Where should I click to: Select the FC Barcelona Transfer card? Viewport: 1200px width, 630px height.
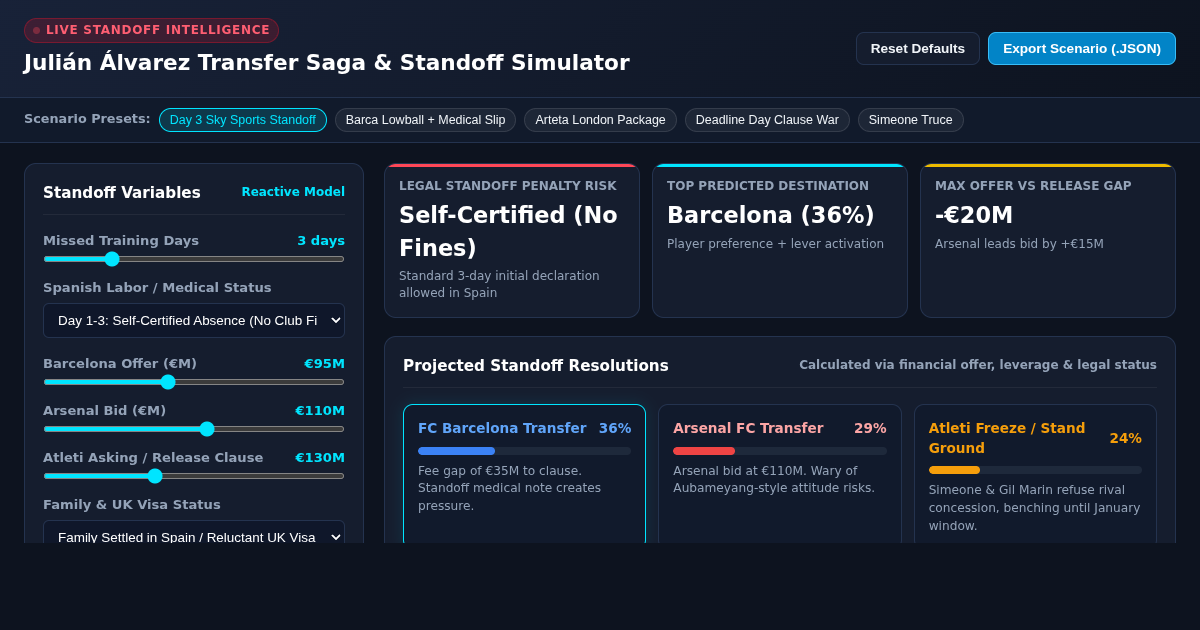pos(524,474)
